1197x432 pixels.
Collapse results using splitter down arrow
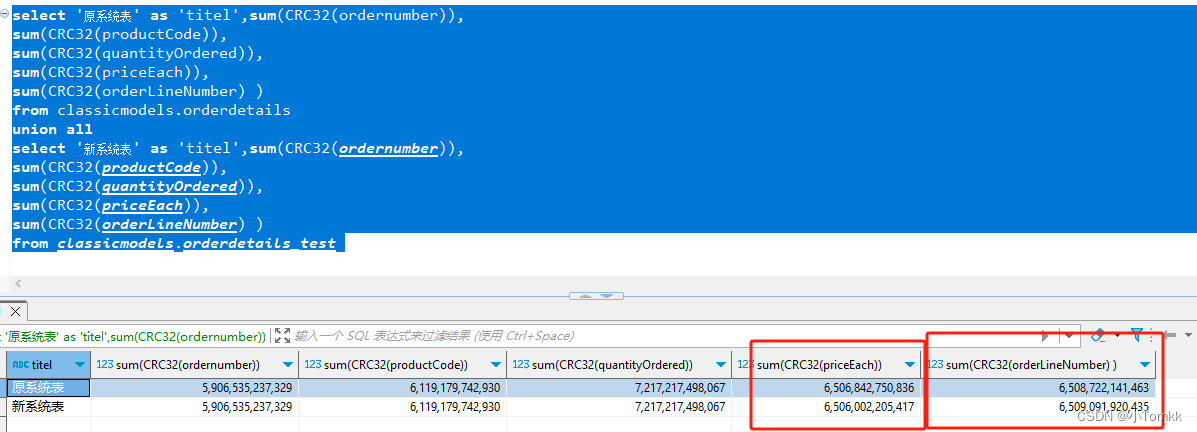click(608, 296)
